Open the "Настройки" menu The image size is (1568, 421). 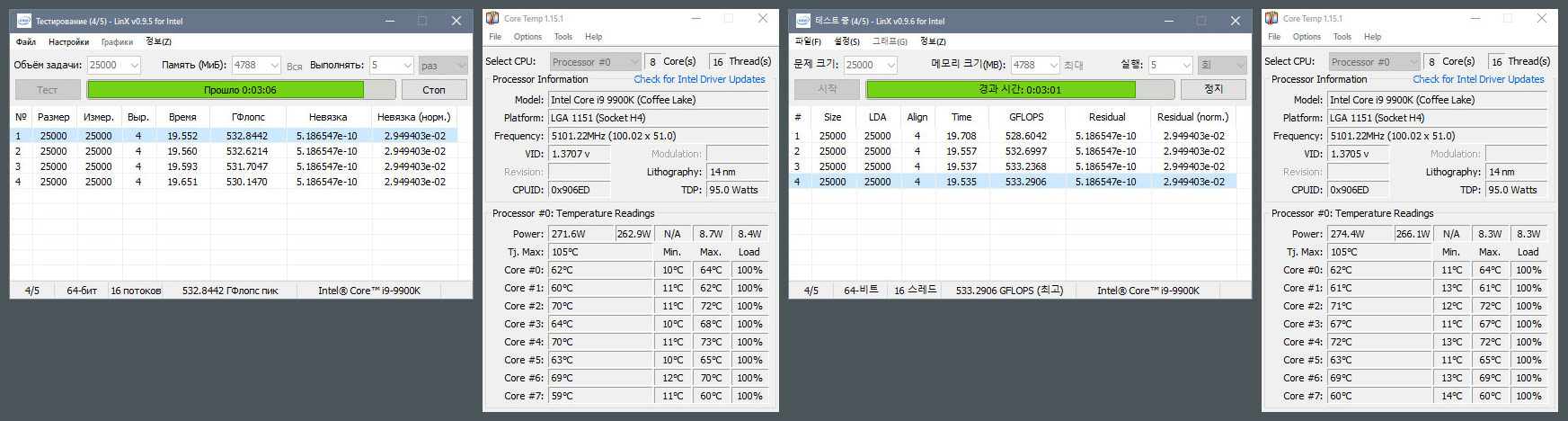click(x=68, y=41)
